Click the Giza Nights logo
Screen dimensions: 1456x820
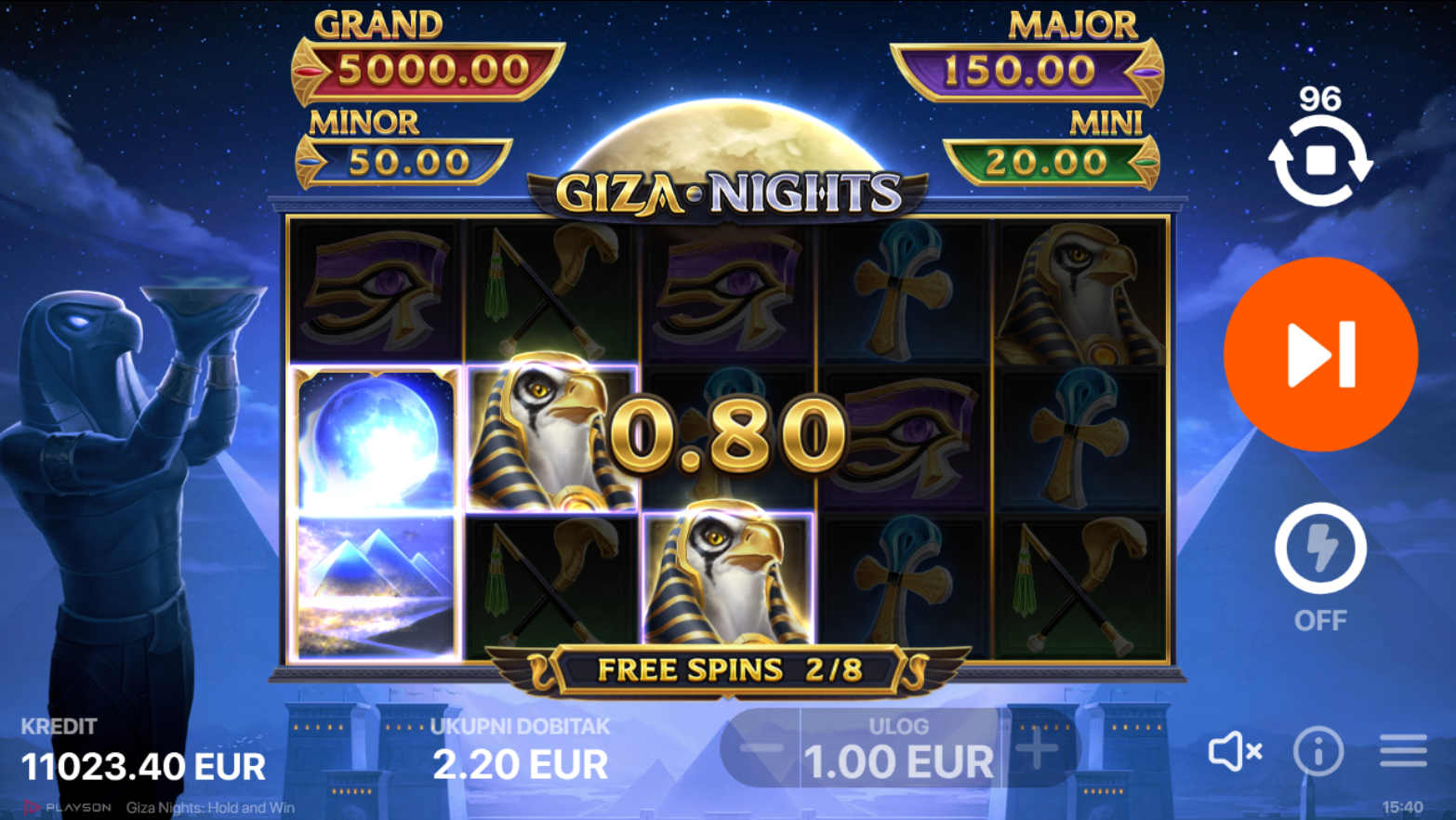pyautogui.click(x=728, y=194)
